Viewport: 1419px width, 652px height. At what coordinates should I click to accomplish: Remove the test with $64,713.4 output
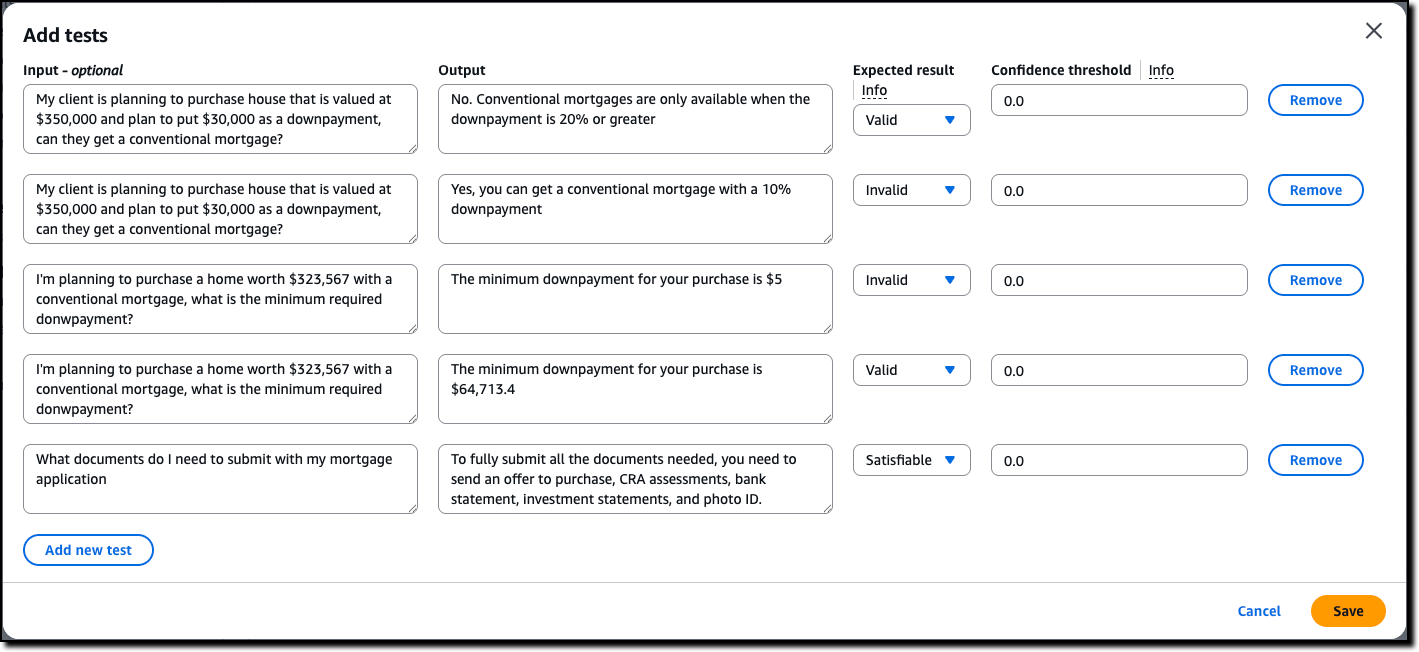point(1315,370)
